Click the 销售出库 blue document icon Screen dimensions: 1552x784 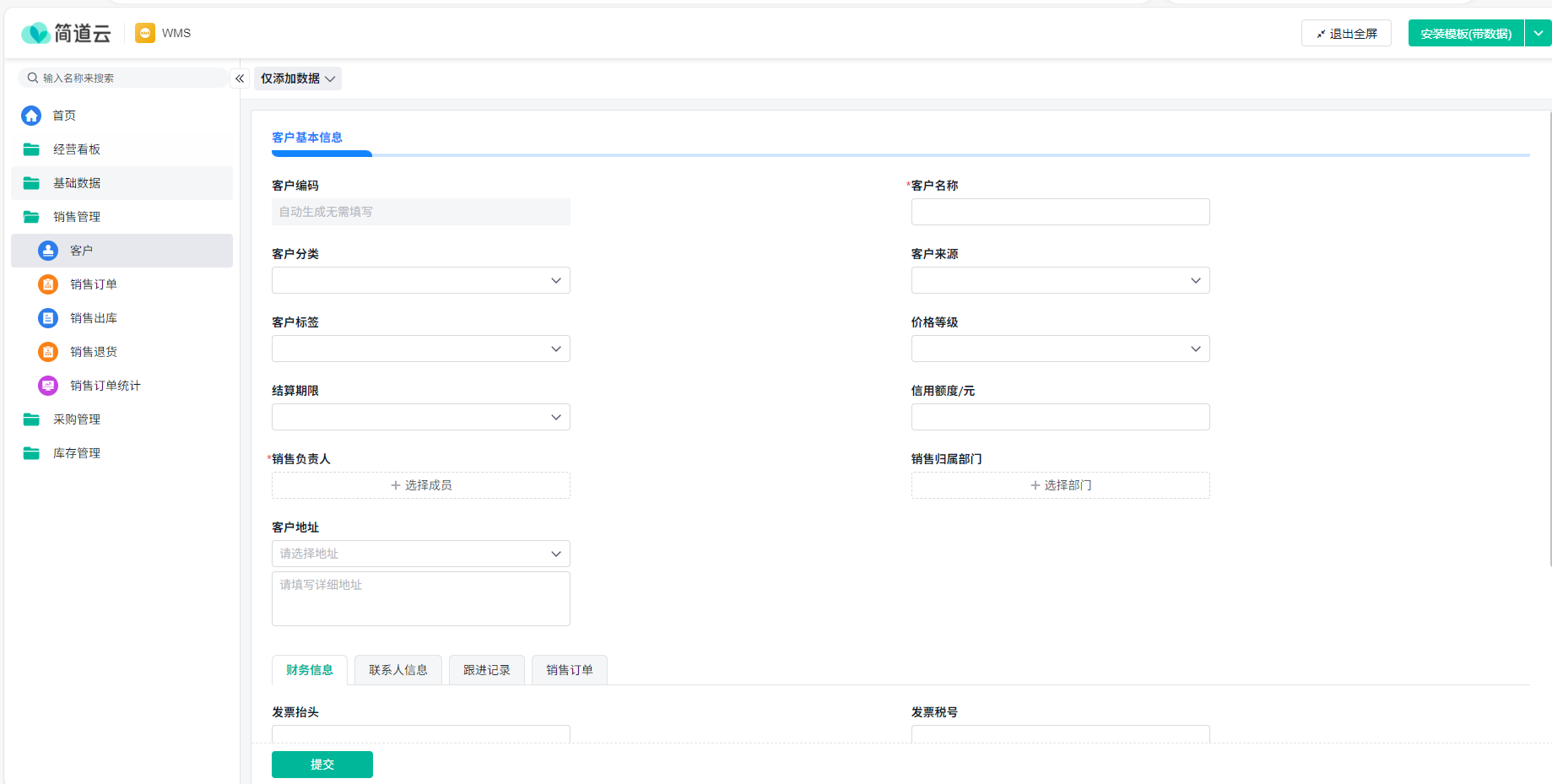click(x=48, y=318)
